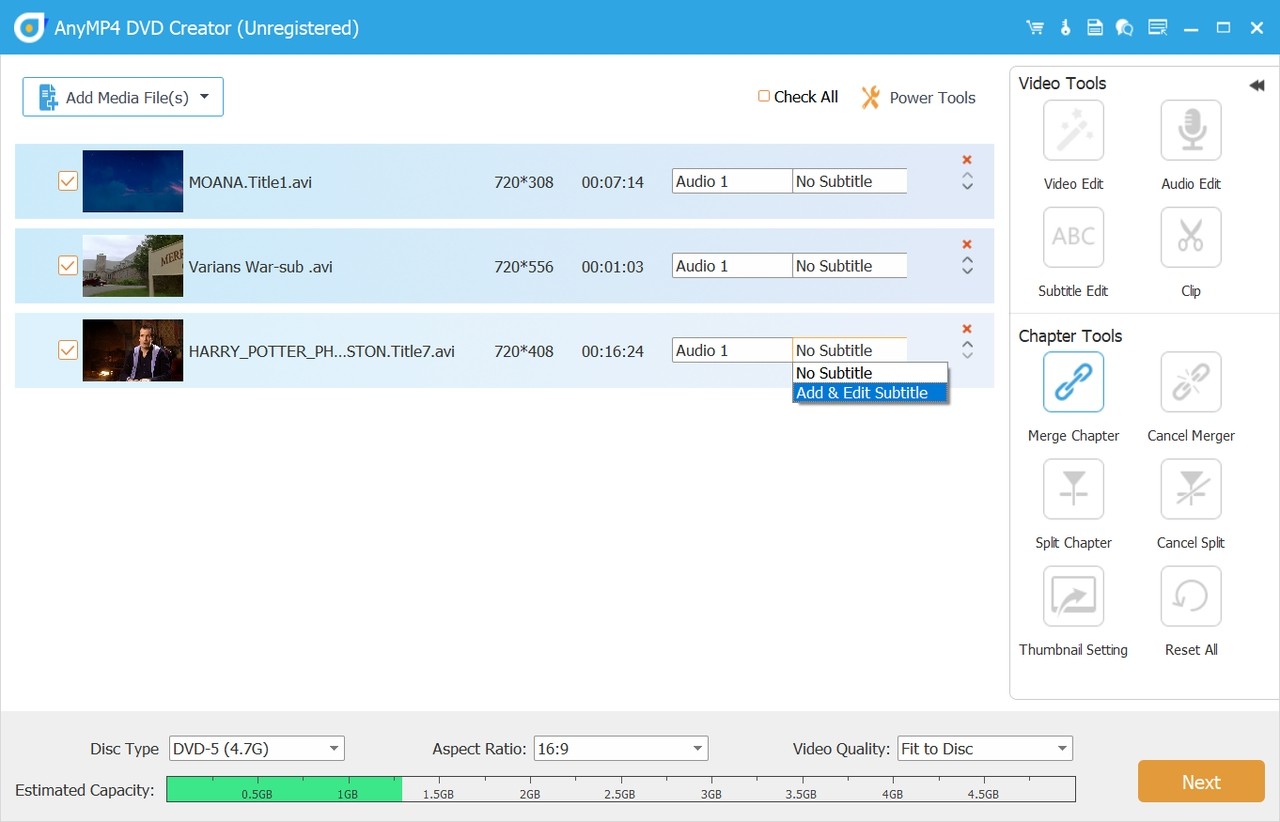Click the shopping cart purchase icon
This screenshot has height=822, width=1280.
(x=1035, y=28)
